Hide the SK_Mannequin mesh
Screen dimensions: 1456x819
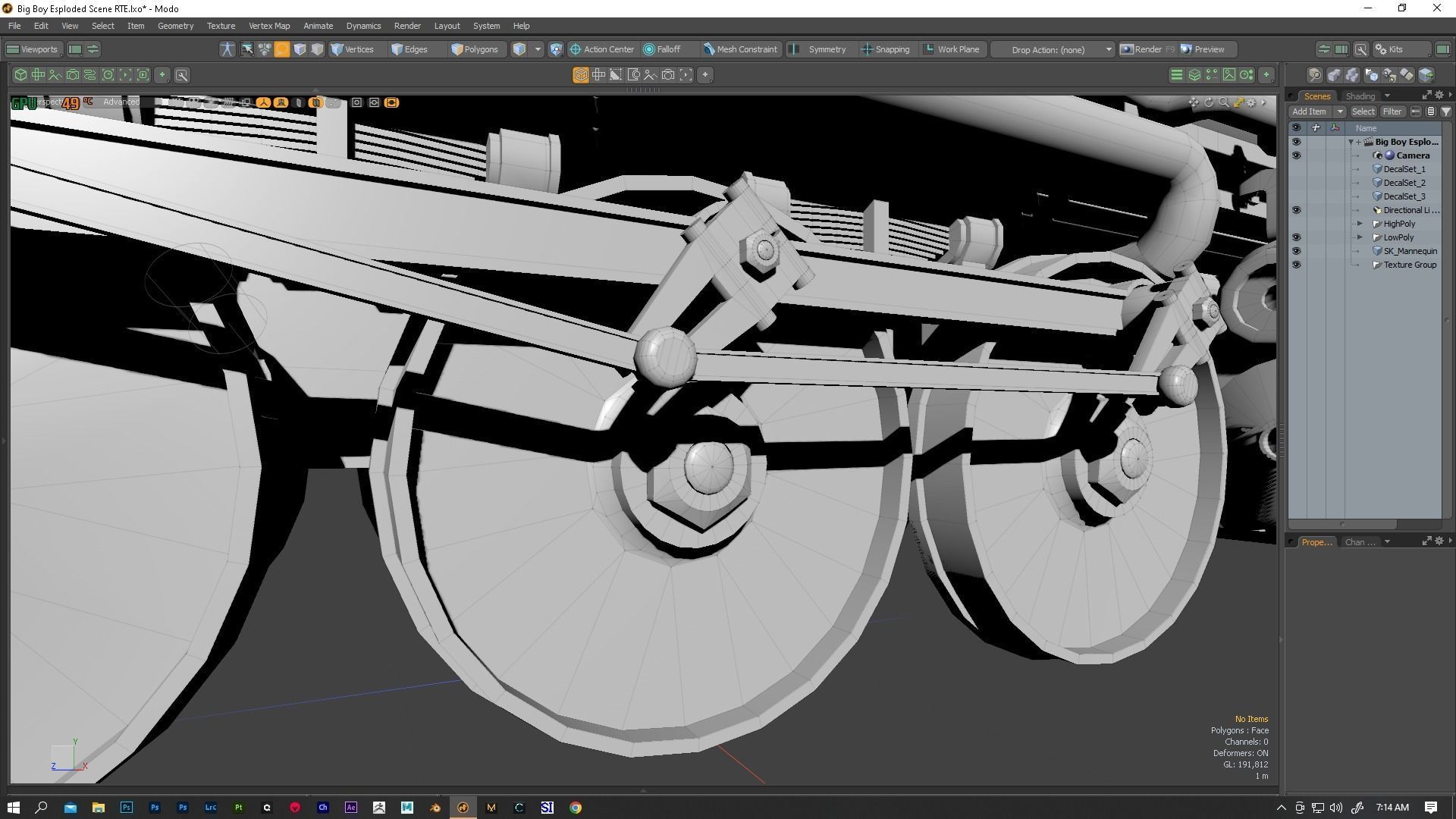1296,251
